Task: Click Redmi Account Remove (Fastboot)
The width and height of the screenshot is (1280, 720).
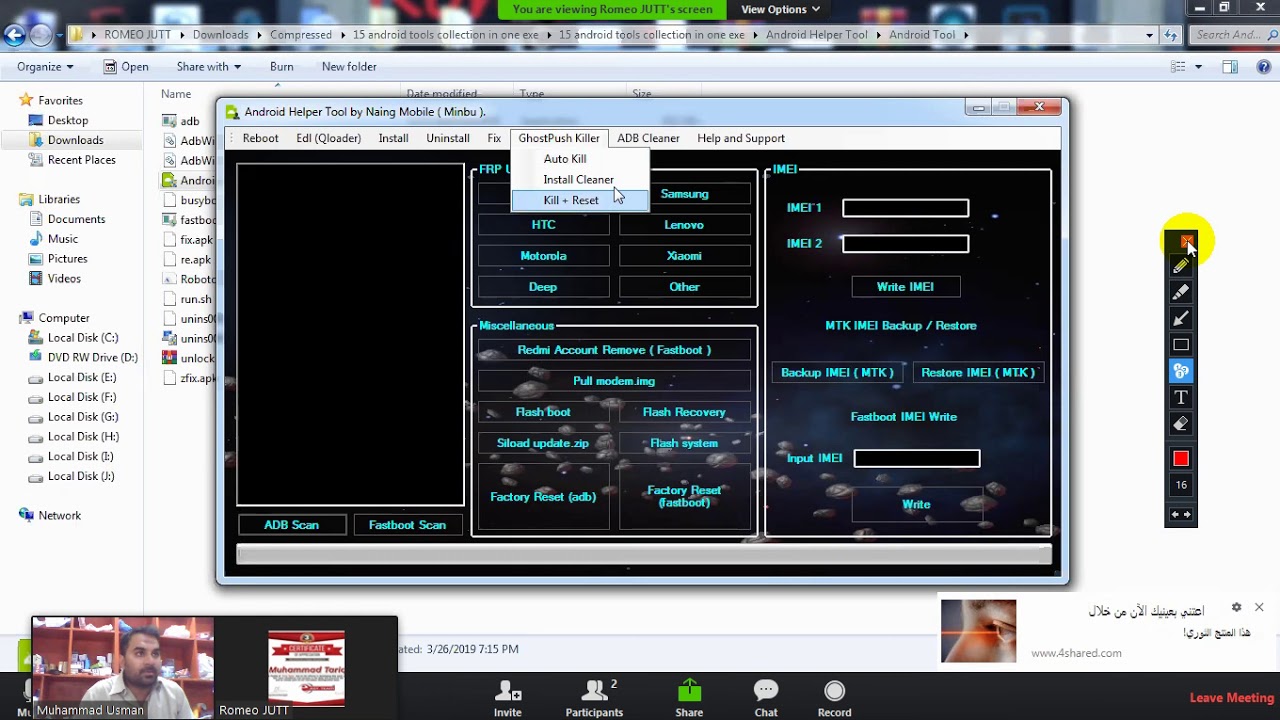Action: [614, 350]
